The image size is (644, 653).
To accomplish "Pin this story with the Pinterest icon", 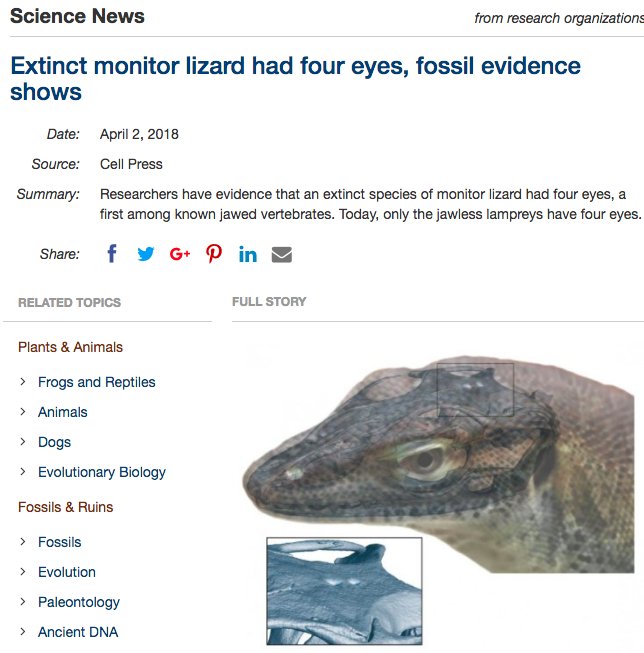I will [214, 253].
